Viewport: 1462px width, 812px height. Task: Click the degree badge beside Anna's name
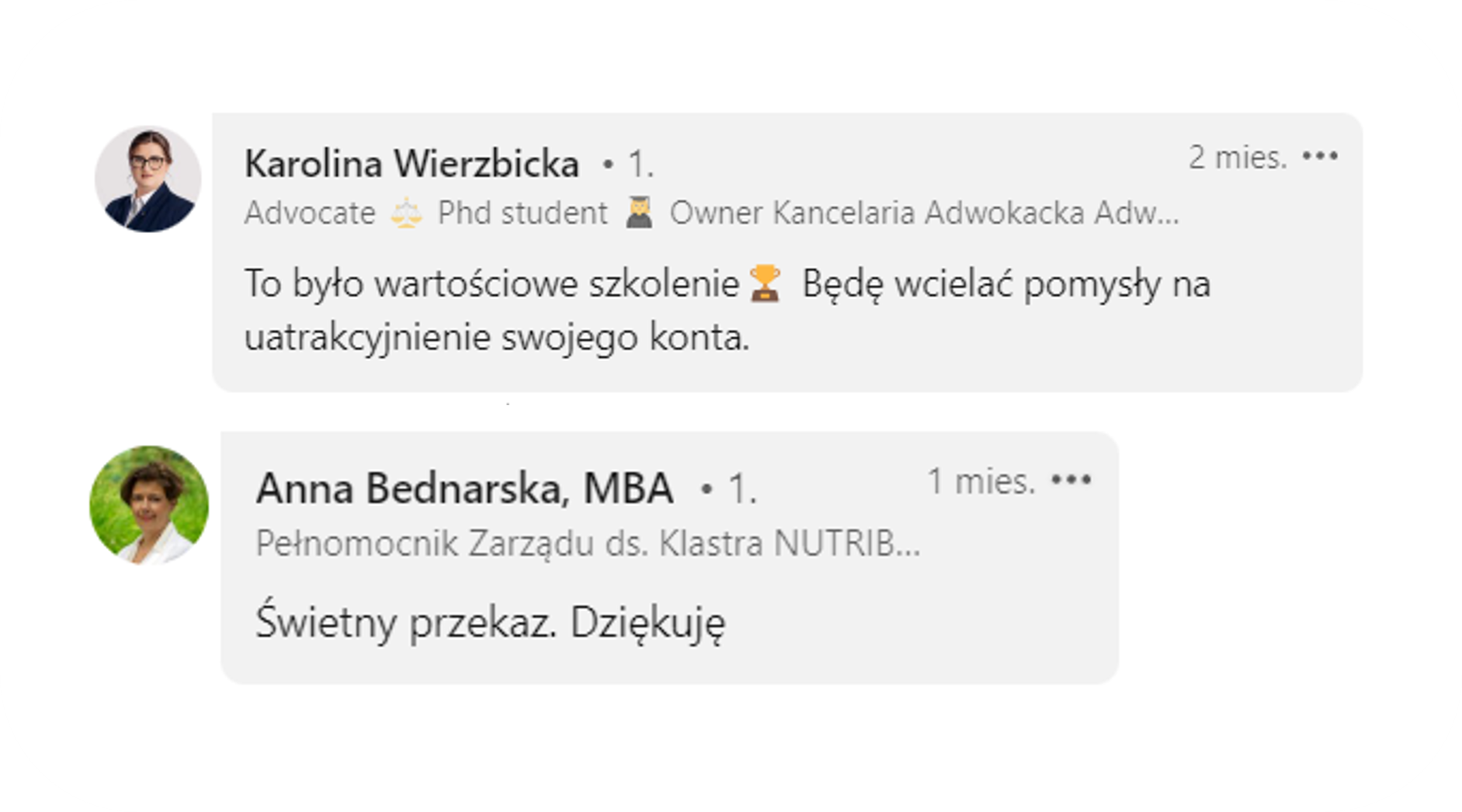click(731, 489)
